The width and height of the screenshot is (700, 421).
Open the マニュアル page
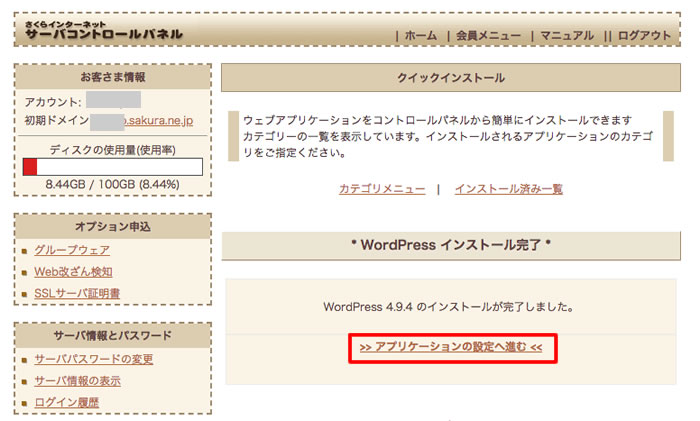[567, 35]
